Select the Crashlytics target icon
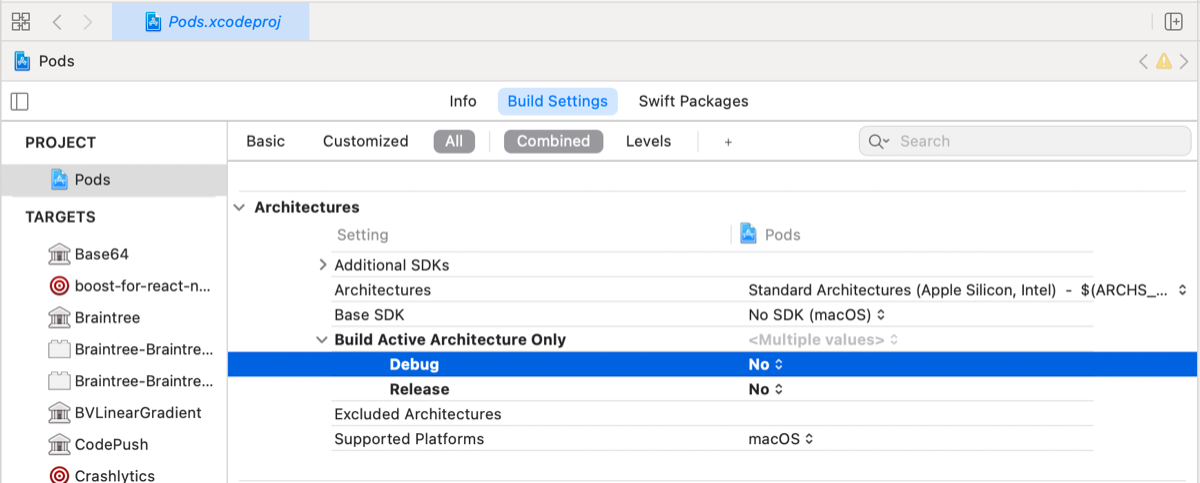Screen dimensions: 1200x483 pos(59,476)
